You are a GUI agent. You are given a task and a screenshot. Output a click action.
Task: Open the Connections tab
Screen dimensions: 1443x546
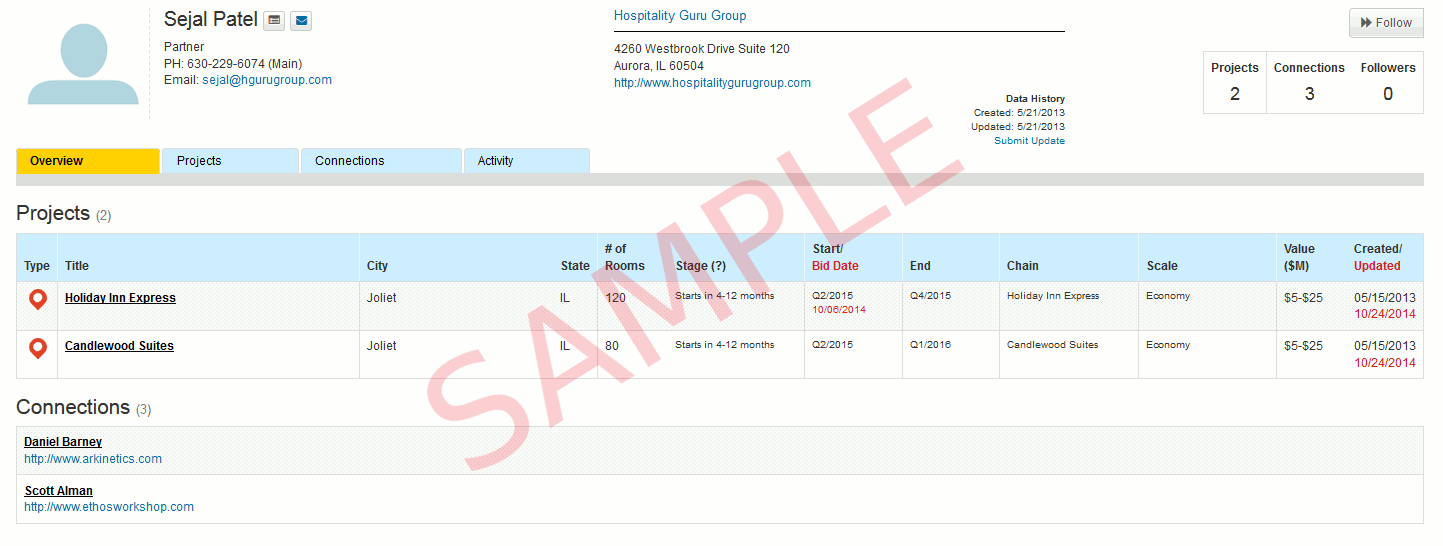[381, 161]
